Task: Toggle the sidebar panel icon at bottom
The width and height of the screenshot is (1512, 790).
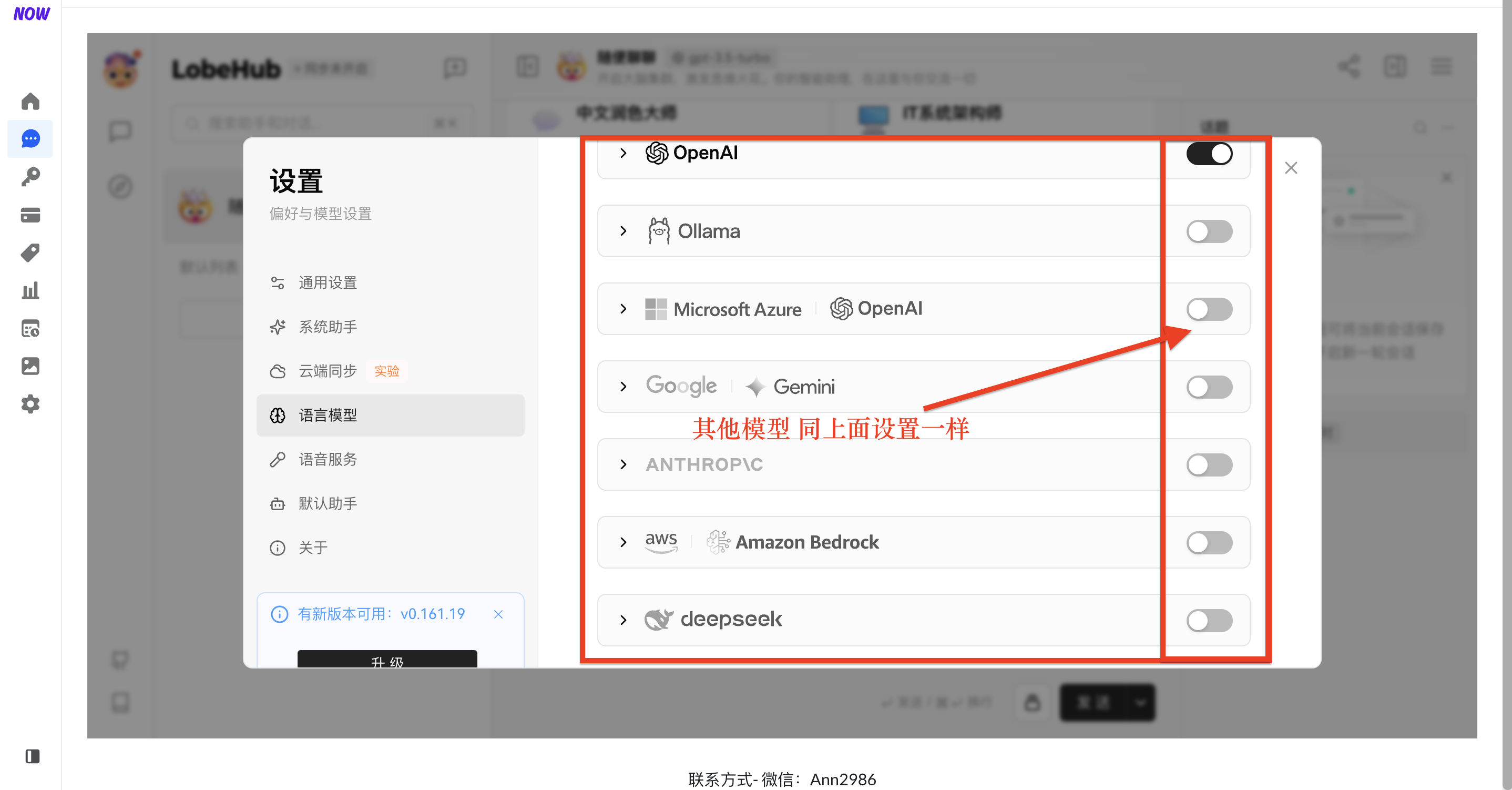Action: coord(32,756)
